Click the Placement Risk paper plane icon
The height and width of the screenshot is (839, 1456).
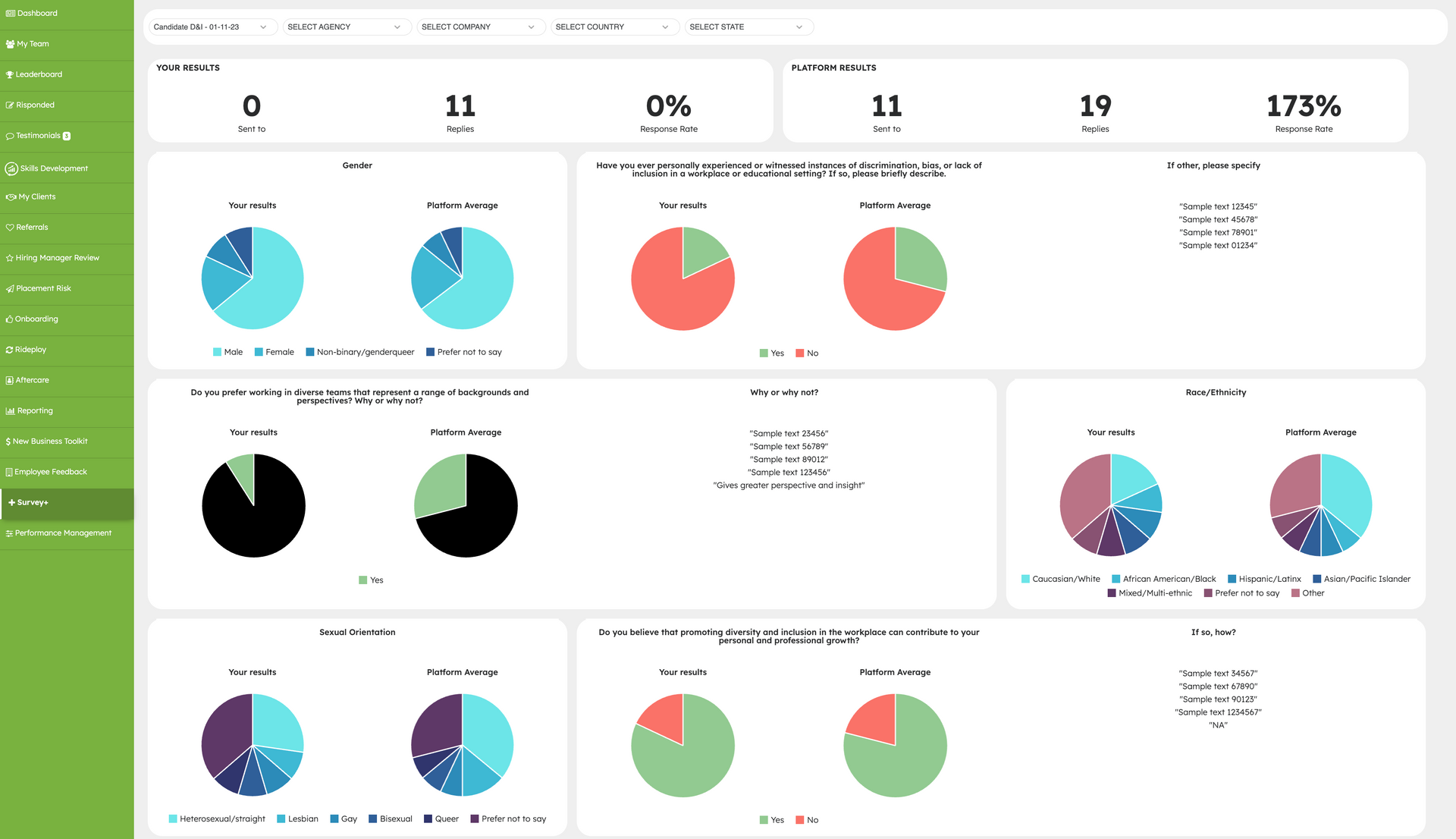pyautogui.click(x=10, y=289)
